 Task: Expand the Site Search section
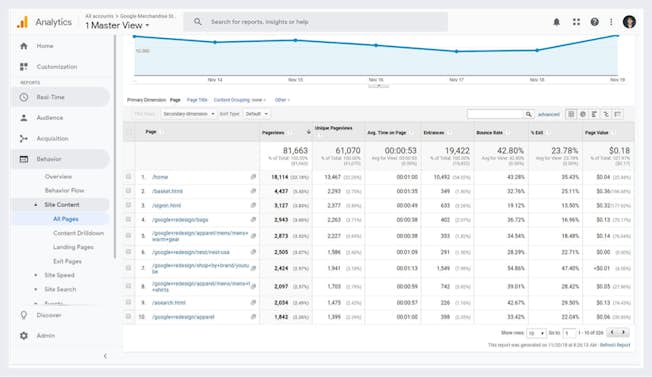[x=36, y=289]
